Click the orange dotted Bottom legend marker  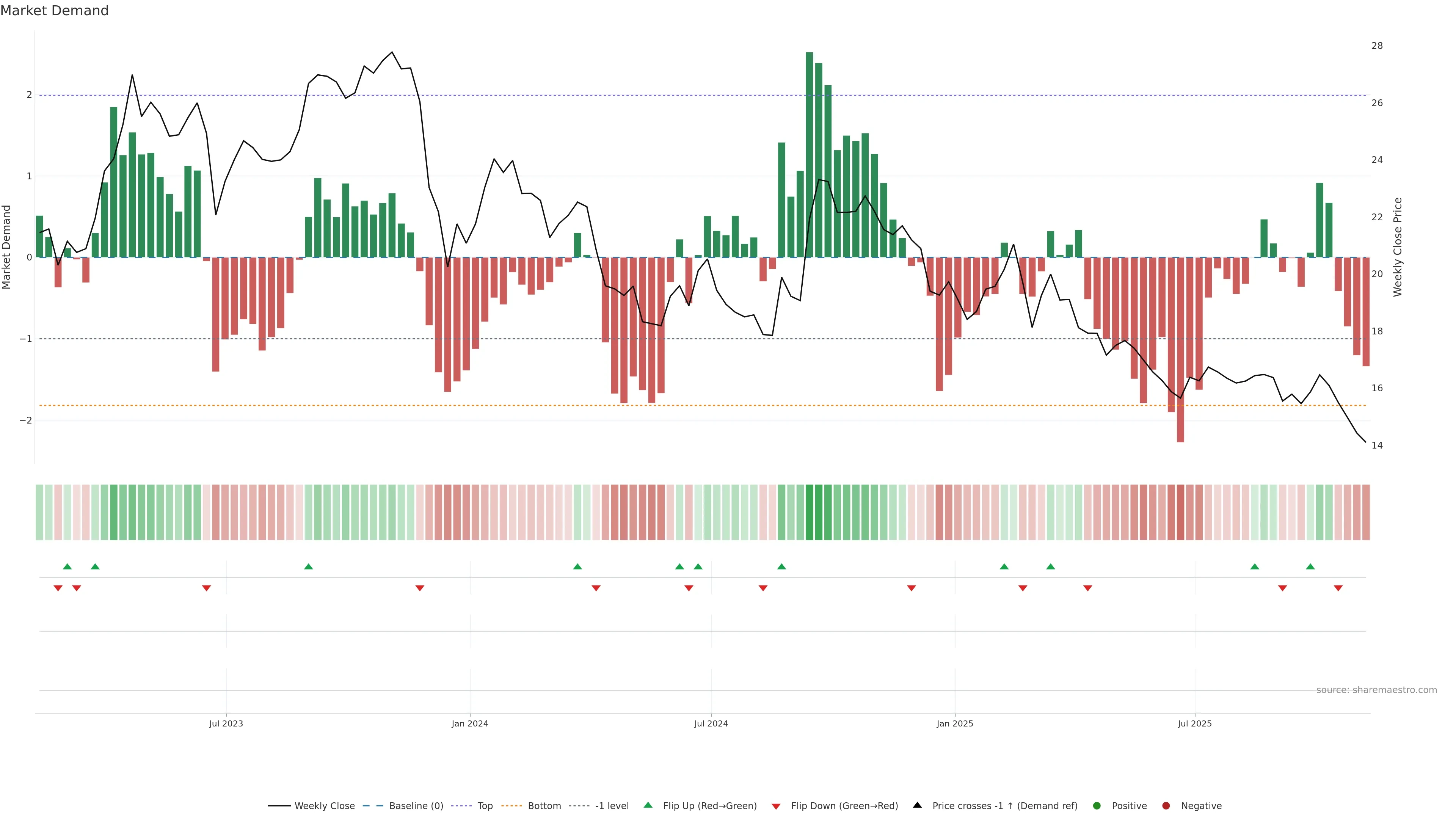pos(511,805)
